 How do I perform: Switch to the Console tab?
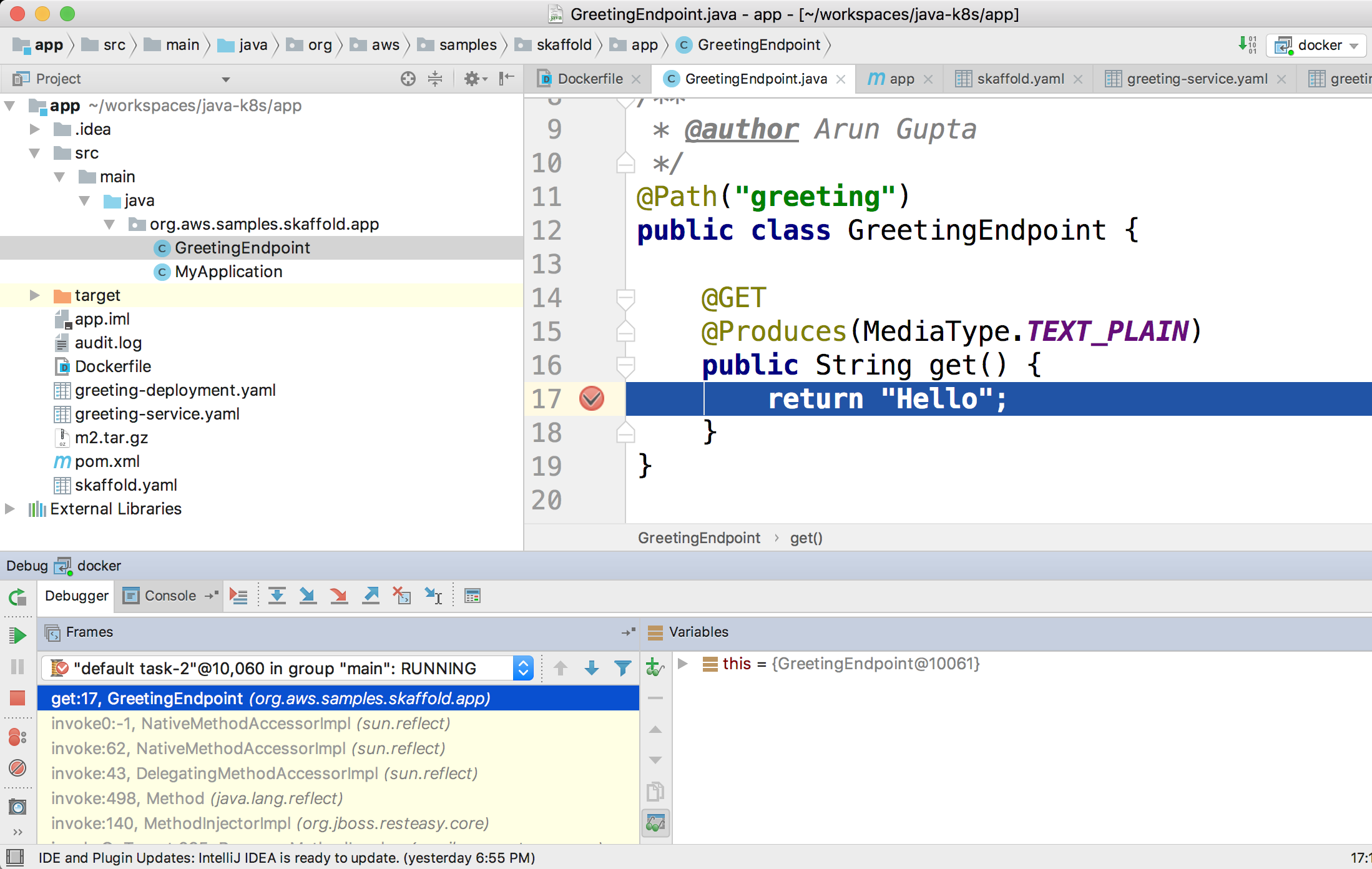(170, 596)
